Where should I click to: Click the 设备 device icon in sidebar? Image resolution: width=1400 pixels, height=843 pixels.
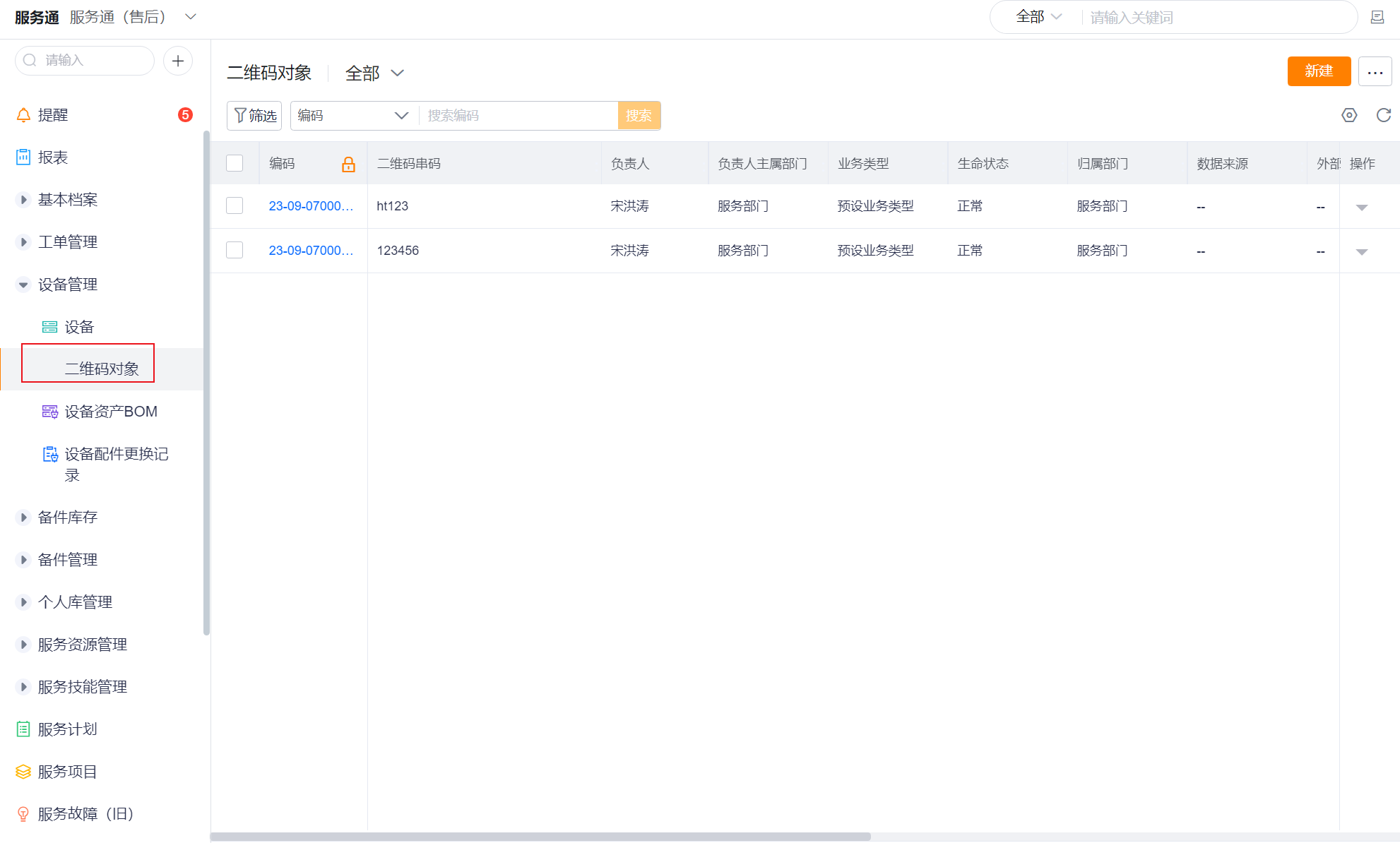[x=49, y=327]
